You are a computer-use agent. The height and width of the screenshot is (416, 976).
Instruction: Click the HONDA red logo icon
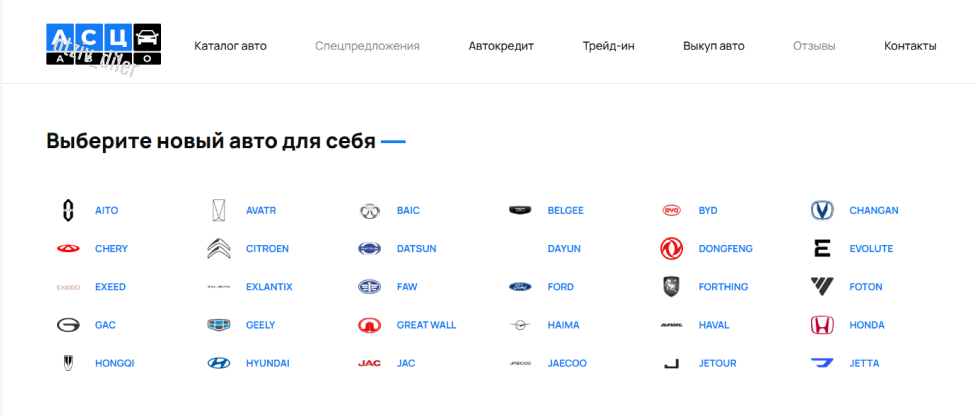click(822, 325)
